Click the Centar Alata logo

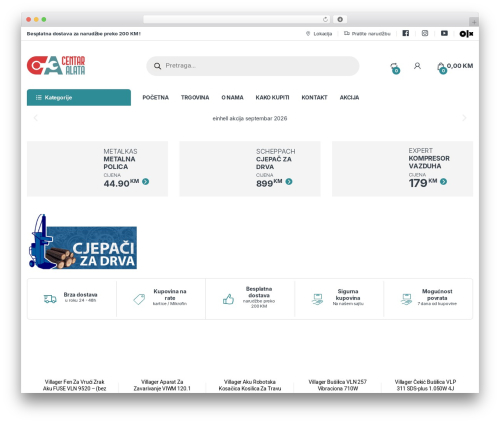56,65
